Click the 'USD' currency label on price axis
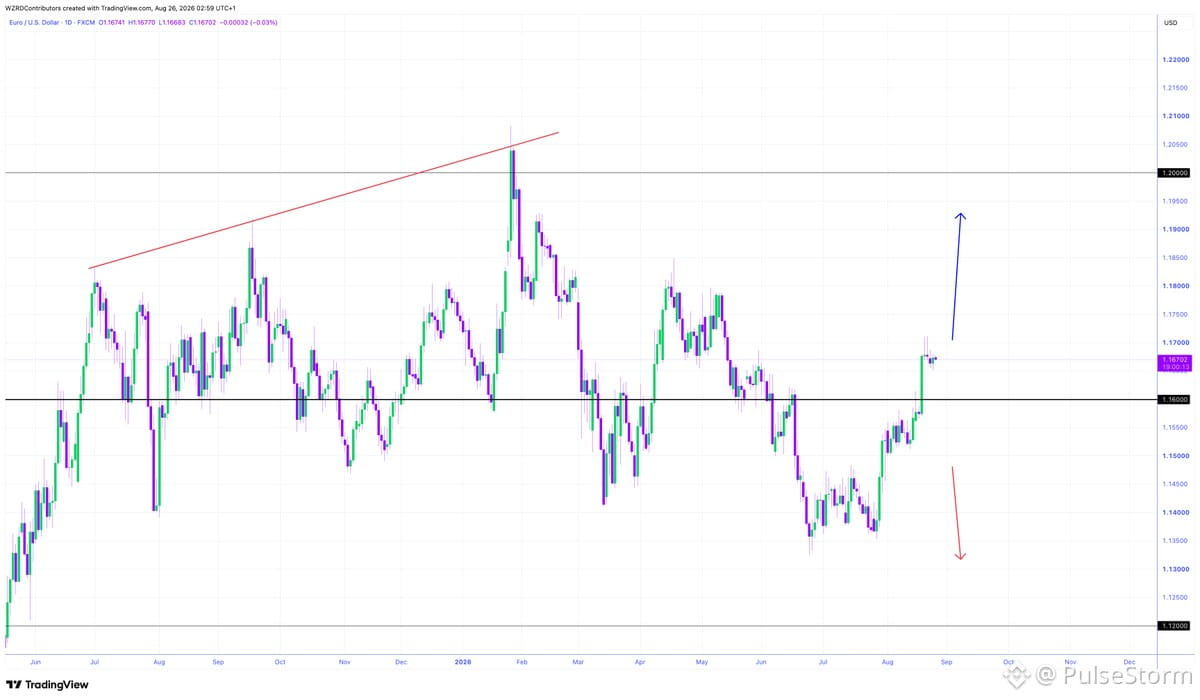 point(1170,21)
